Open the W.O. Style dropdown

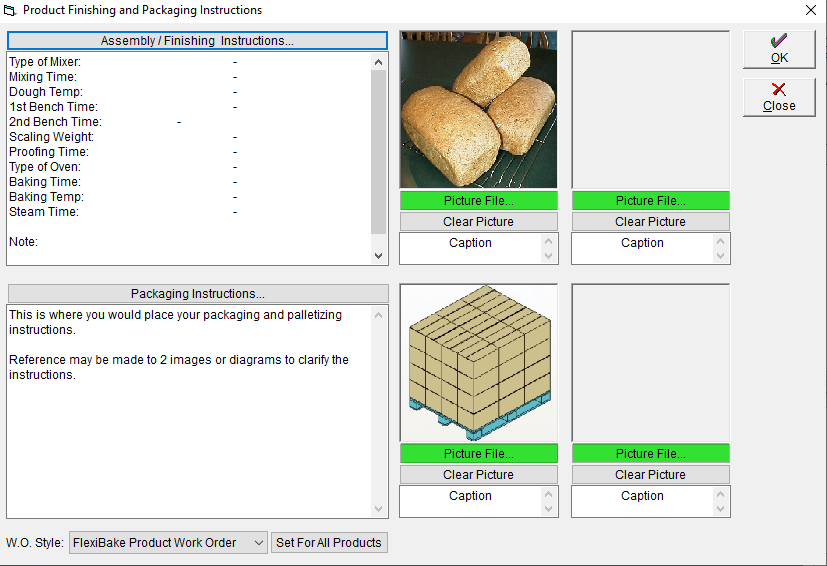click(x=168, y=543)
